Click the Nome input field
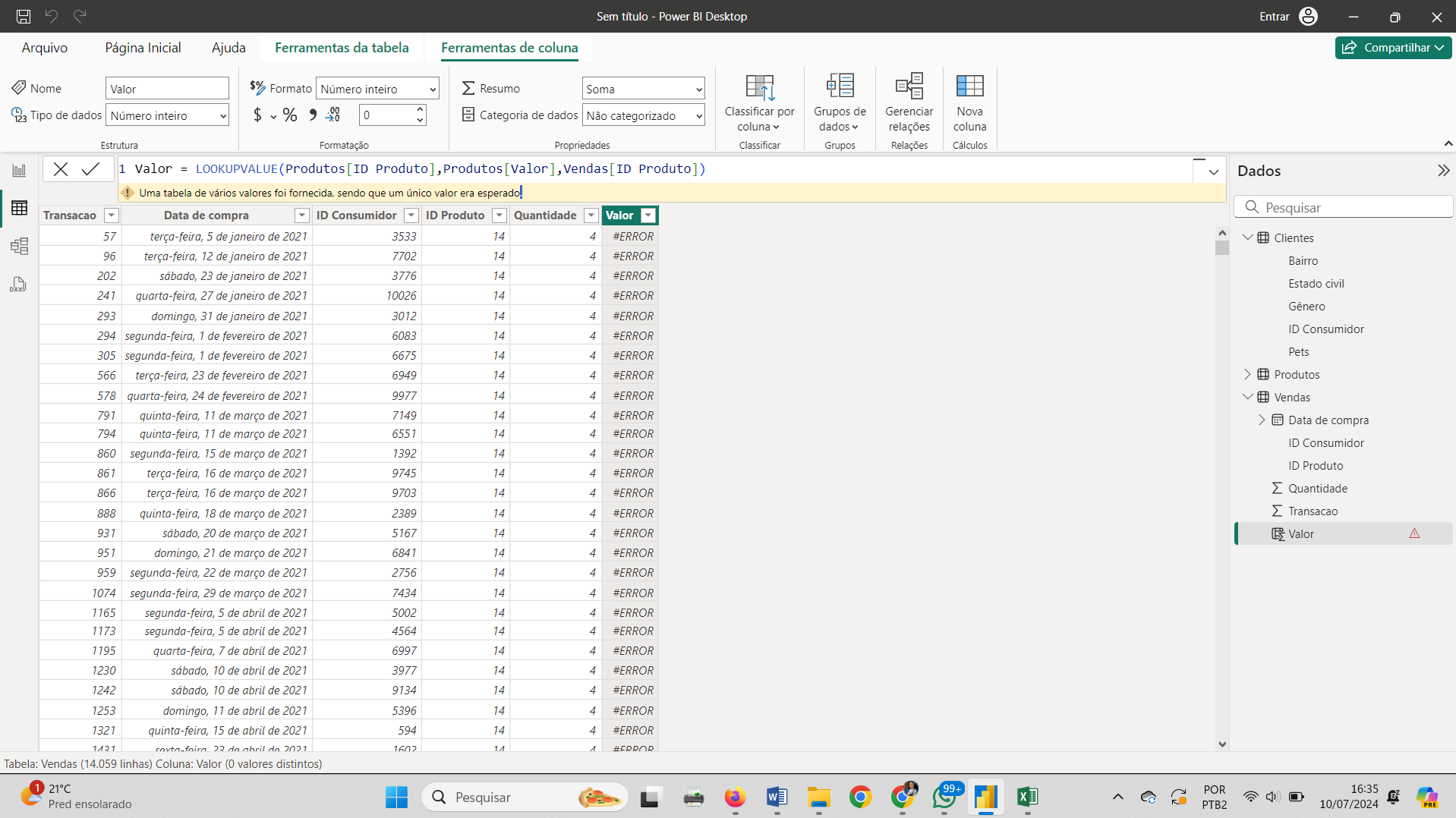 [167, 89]
